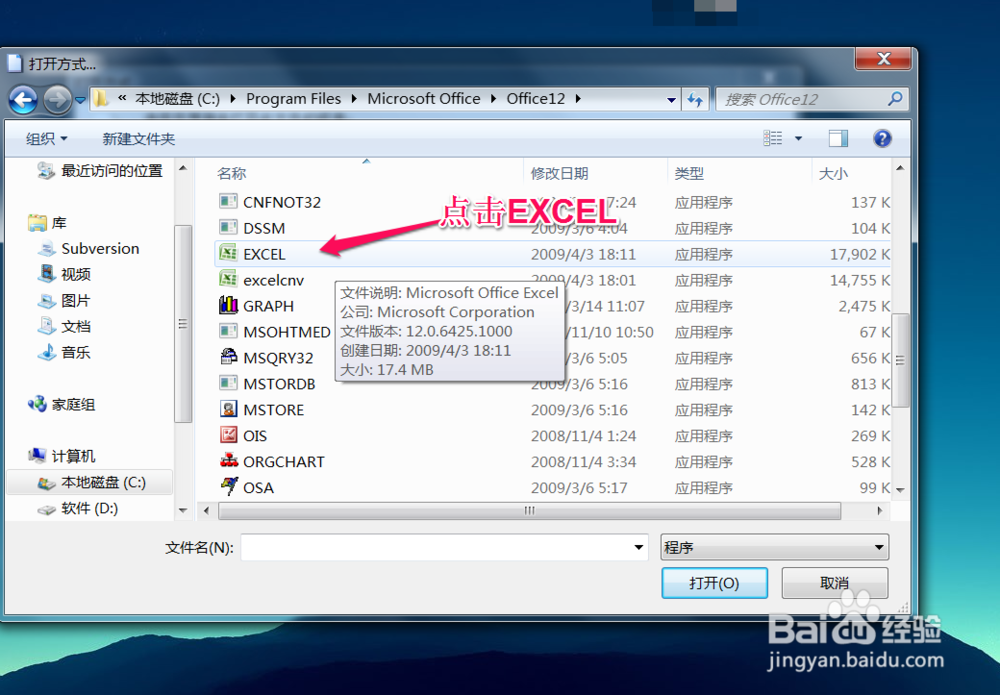
Task: Click the 打开(O) button
Action: click(714, 583)
